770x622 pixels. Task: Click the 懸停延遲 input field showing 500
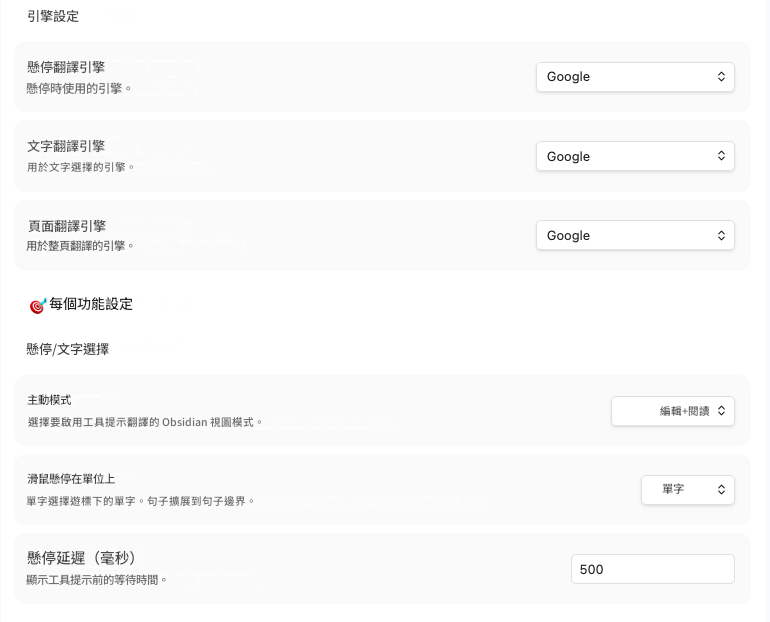tap(653, 569)
